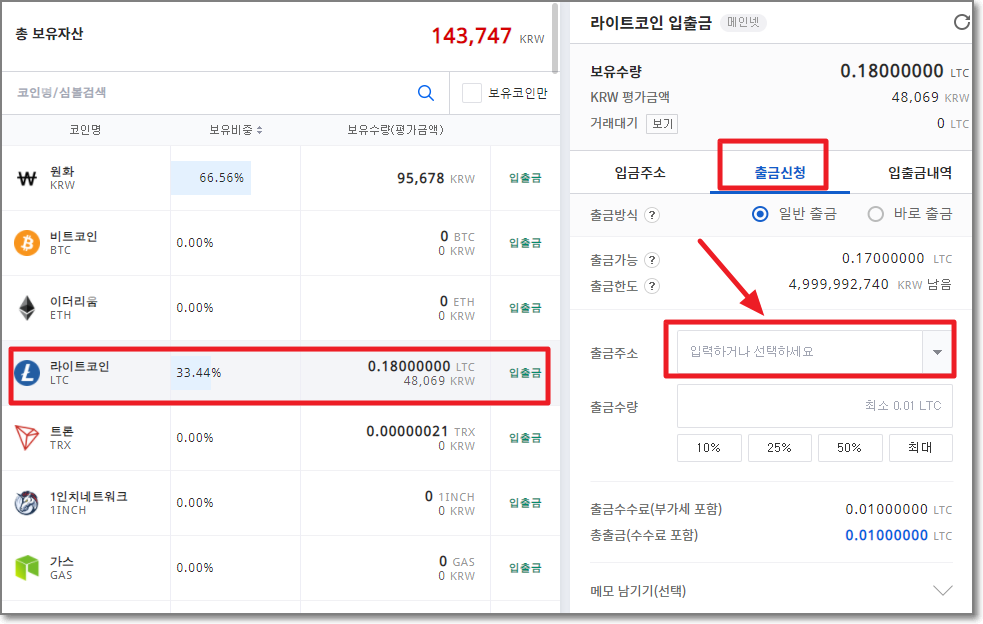Click the 코인명 column header
983x624 pixels.
[x=85, y=130]
